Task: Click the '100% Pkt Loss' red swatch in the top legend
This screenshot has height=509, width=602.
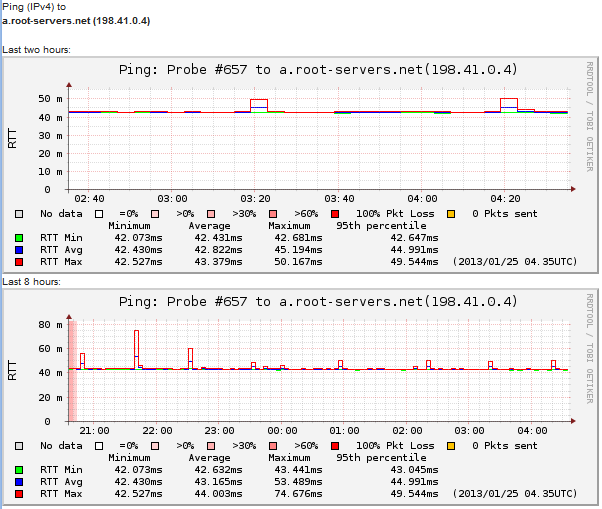Action: pos(335,214)
